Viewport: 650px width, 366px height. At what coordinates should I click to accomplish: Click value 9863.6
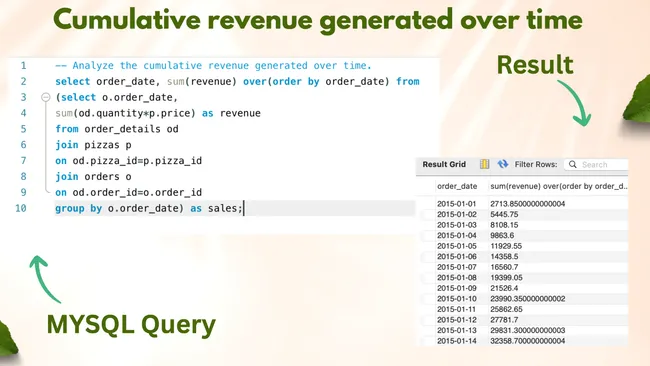502,235
